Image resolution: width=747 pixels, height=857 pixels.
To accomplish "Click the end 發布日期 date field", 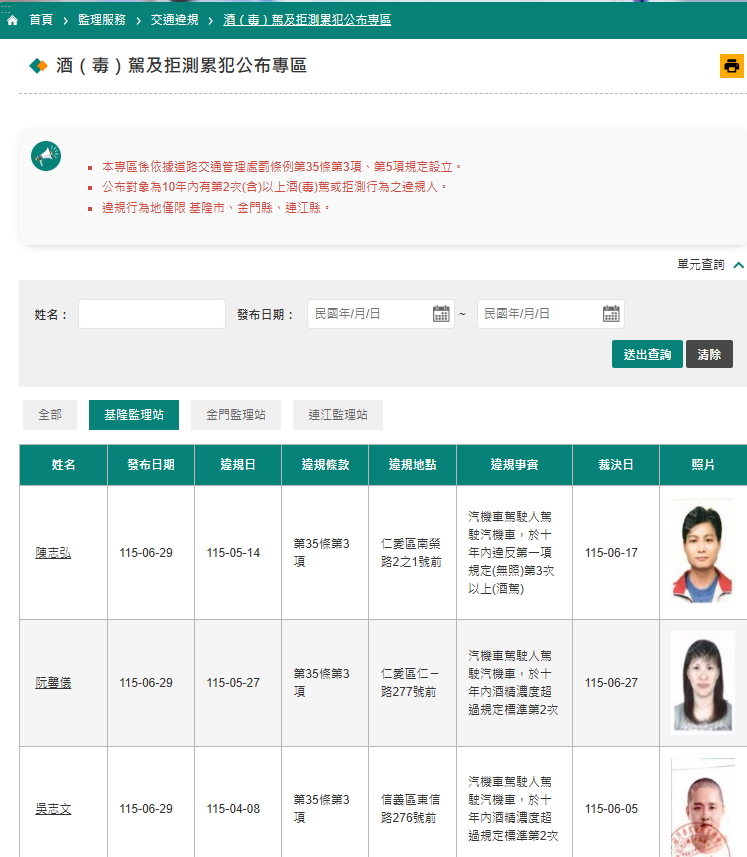I will click(551, 314).
